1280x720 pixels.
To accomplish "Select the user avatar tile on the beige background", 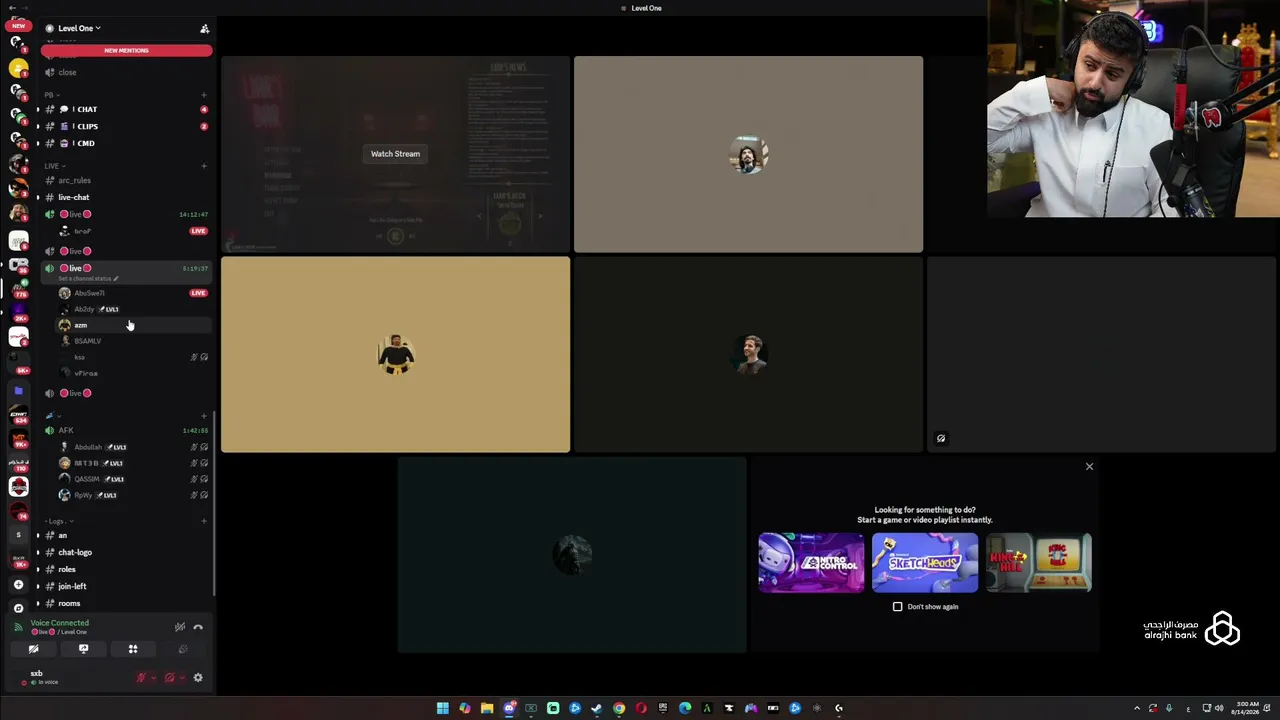I will point(748,154).
